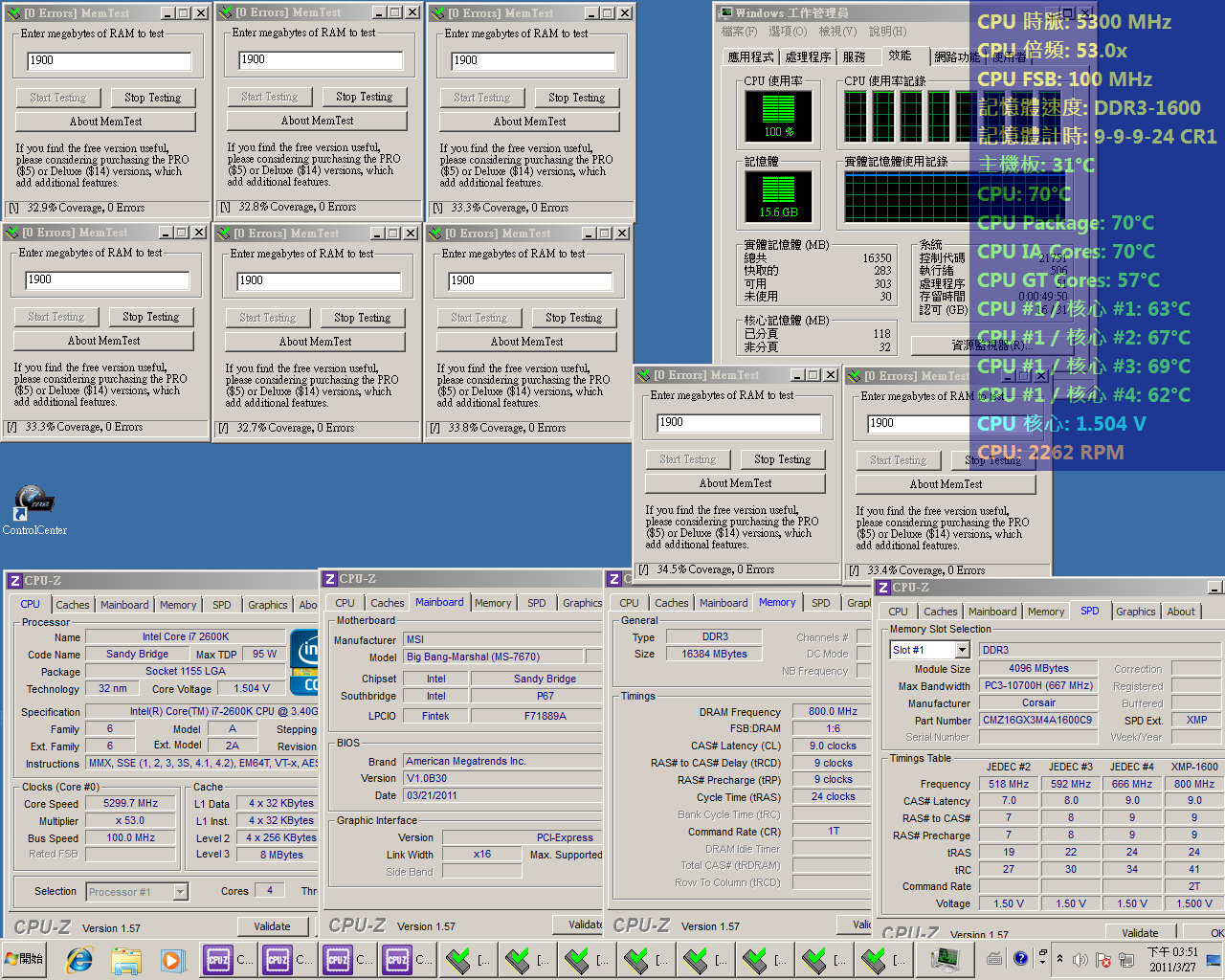Click title icon of MemTest window with 33.8% coverage
Screen dimensions: 1225x980
[435, 234]
